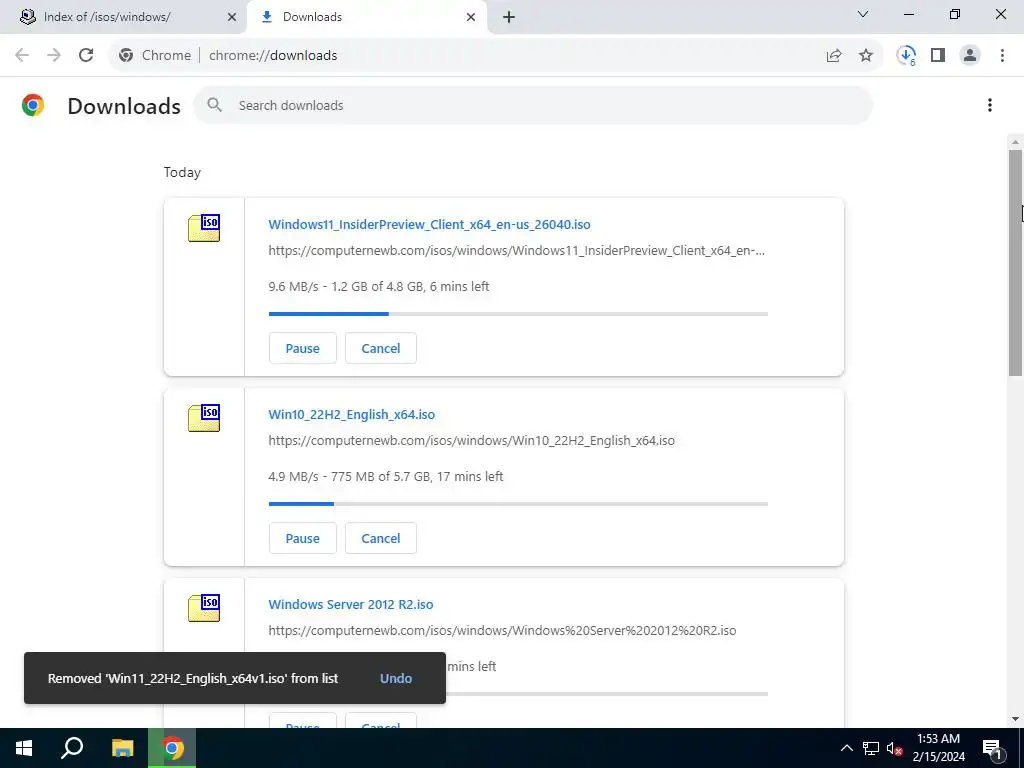This screenshot has width=1024, height=768.
Task: Click the magnifier icon in search downloads
Action: pos(214,104)
